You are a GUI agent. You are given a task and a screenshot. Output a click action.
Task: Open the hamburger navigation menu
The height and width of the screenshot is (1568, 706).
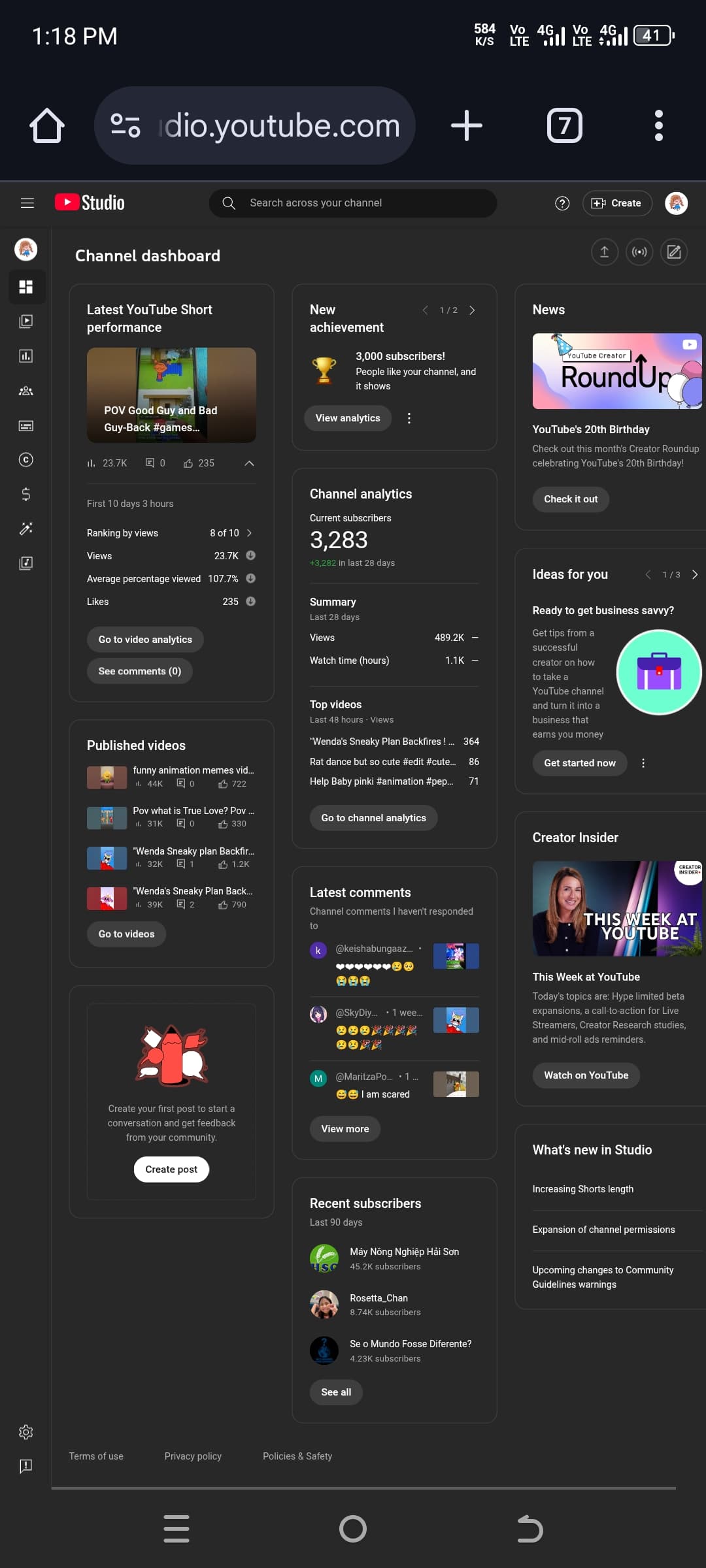[27, 203]
